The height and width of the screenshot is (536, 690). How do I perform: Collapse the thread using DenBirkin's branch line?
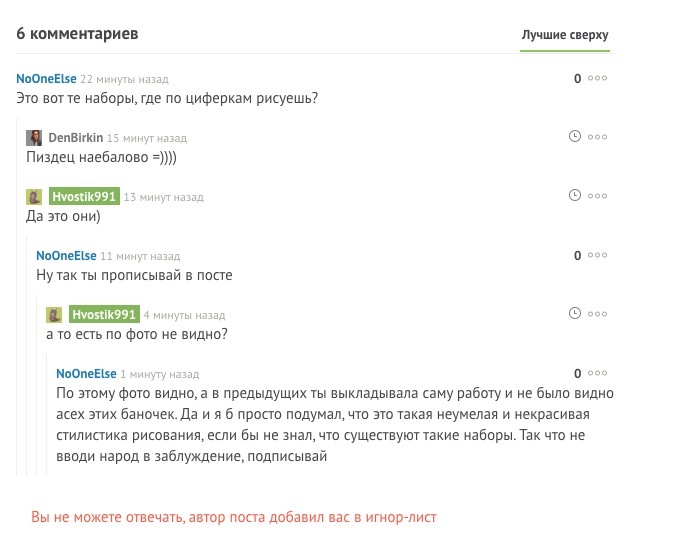(x=18, y=150)
